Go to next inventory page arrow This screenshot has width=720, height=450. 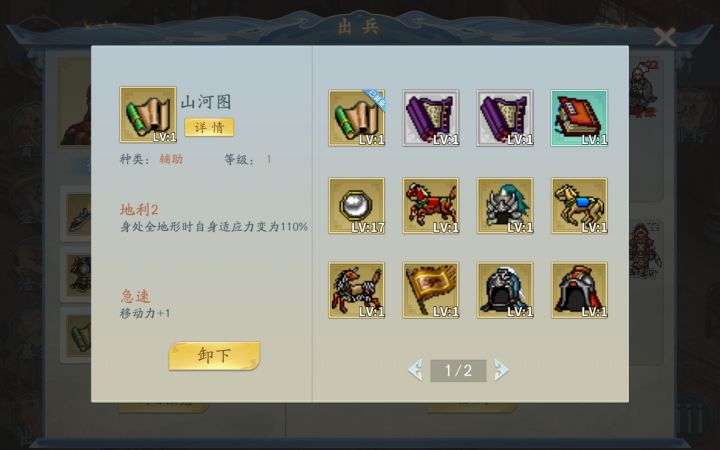pos(501,370)
